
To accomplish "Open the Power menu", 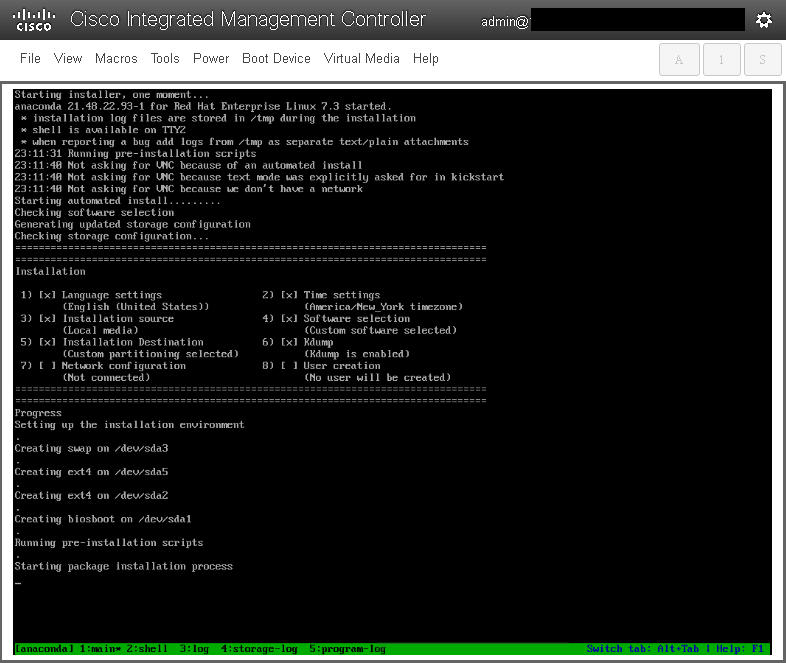I will [211, 59].
